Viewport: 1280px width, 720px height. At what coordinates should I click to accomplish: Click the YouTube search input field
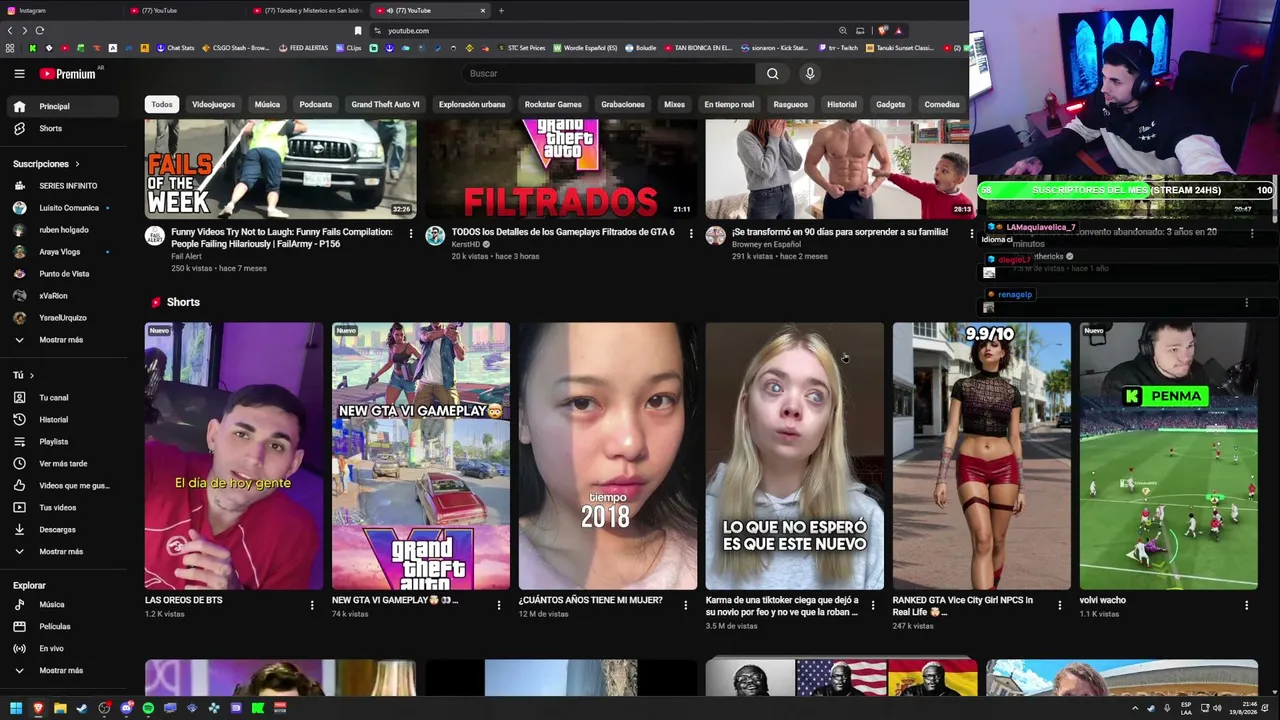(x=611, y=73)
